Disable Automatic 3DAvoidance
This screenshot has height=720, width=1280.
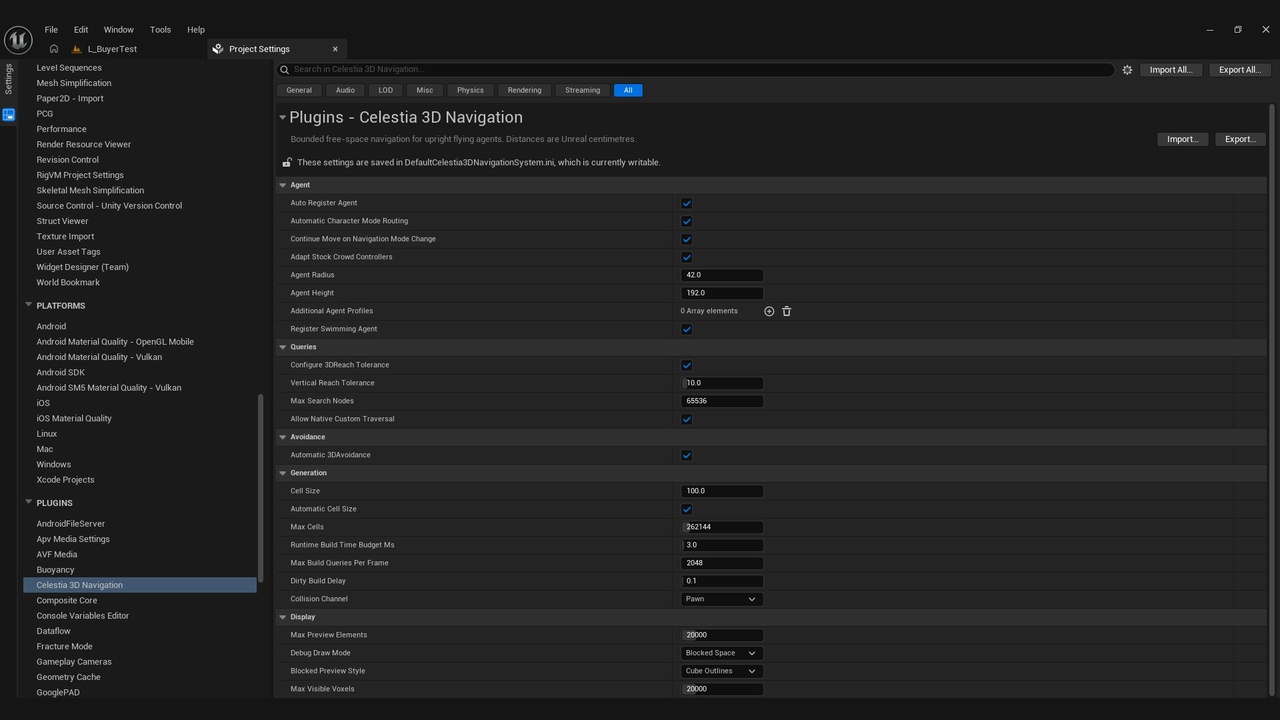coord(687,455)
